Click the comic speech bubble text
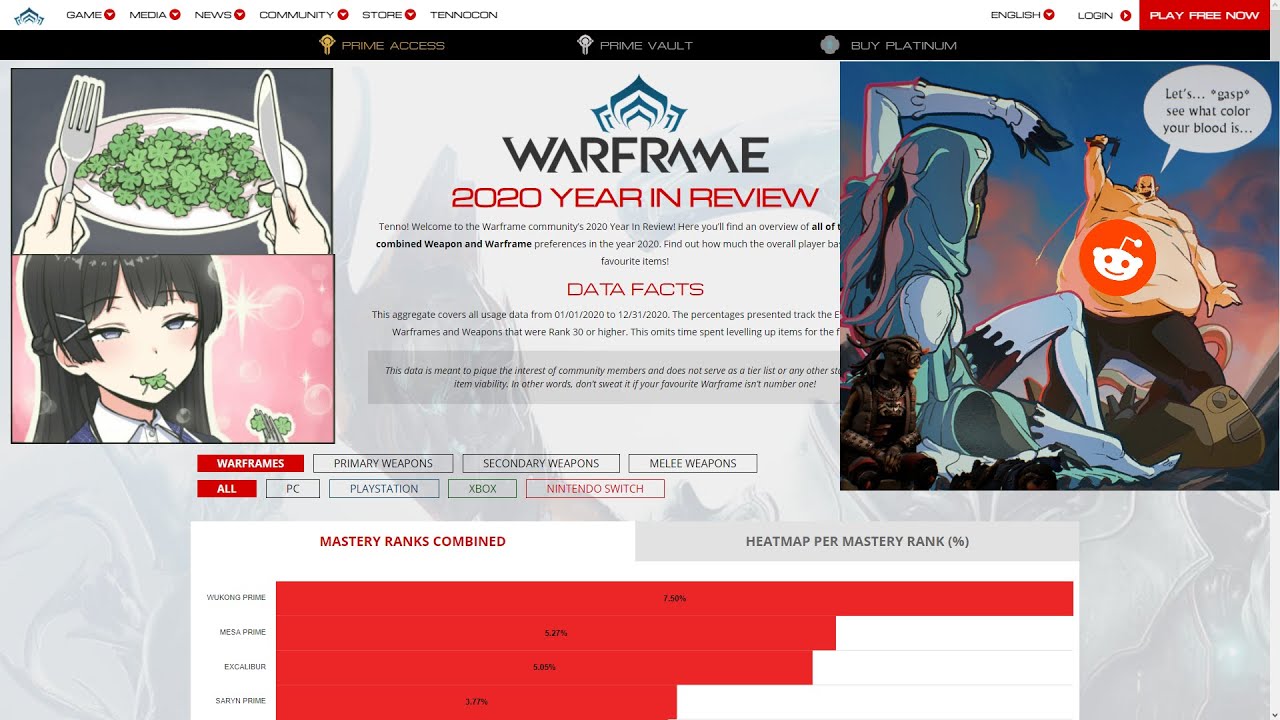Image resolution: width=1280 pixels, height=720 pixels. coord(1207,111)
